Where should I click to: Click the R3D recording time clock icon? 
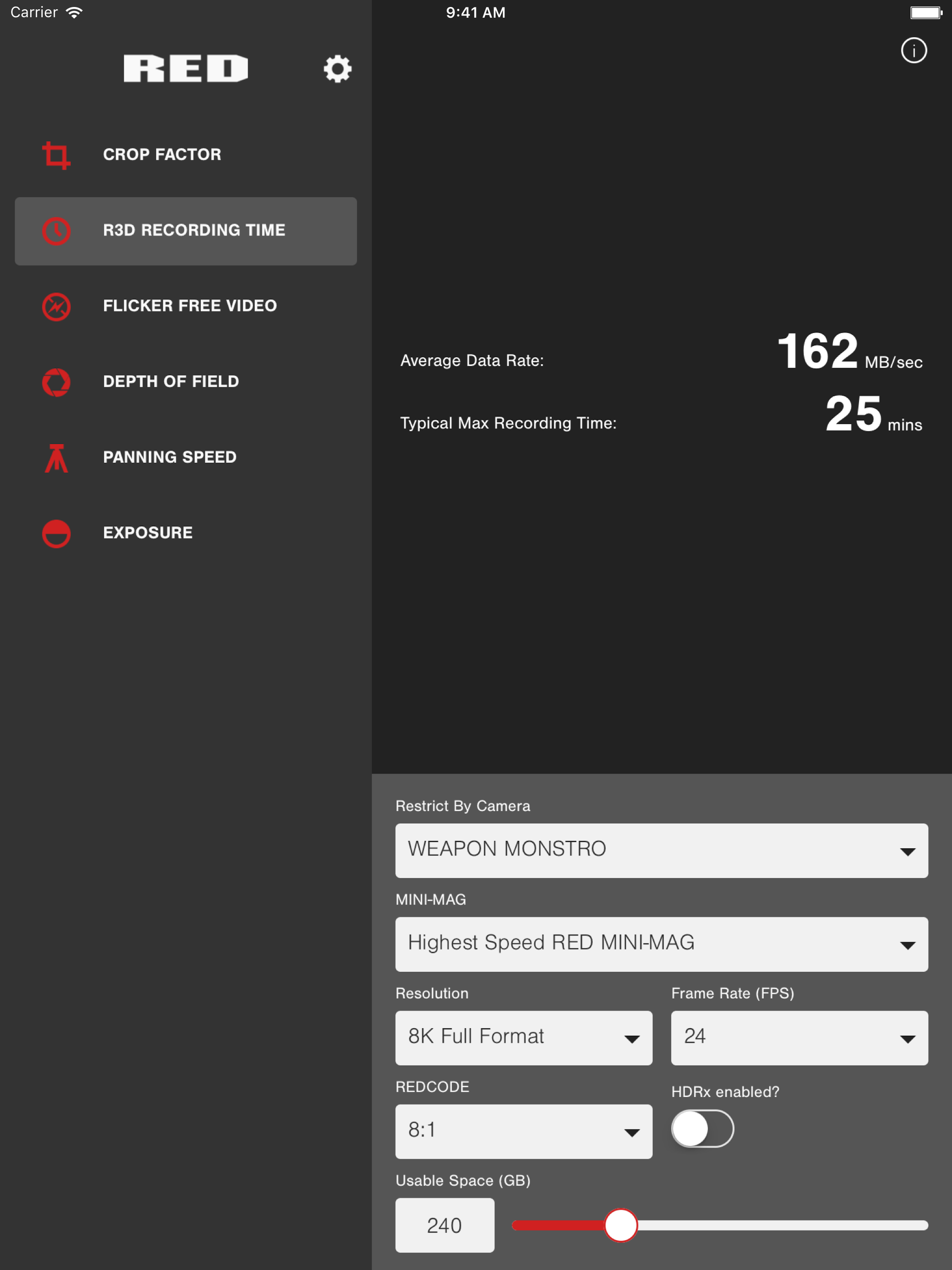tap(56, 231)
